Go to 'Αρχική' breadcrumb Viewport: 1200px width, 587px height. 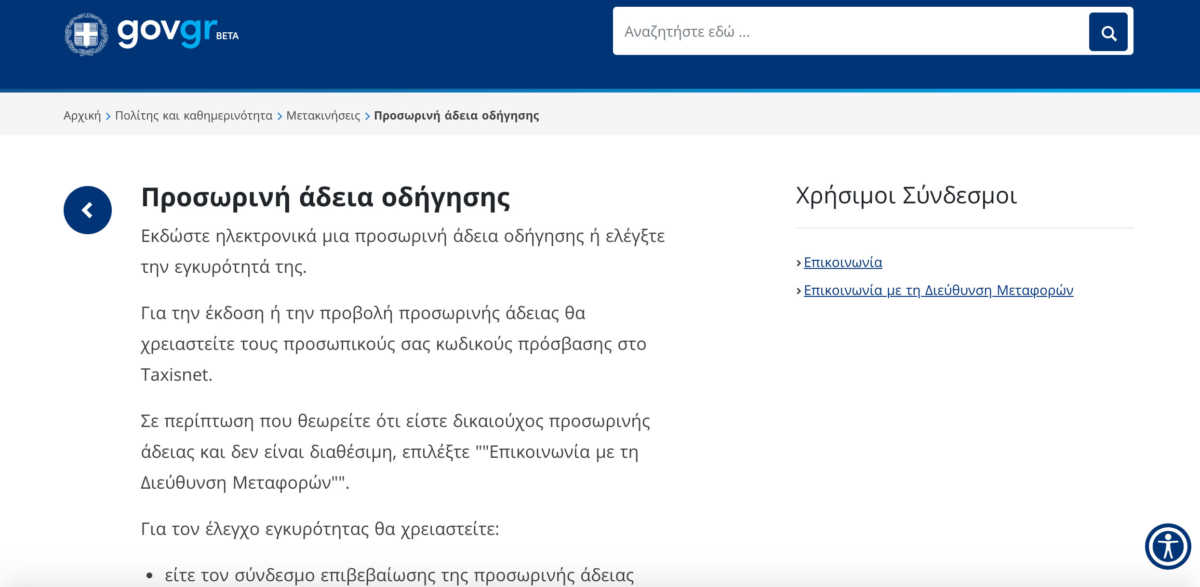82,115
